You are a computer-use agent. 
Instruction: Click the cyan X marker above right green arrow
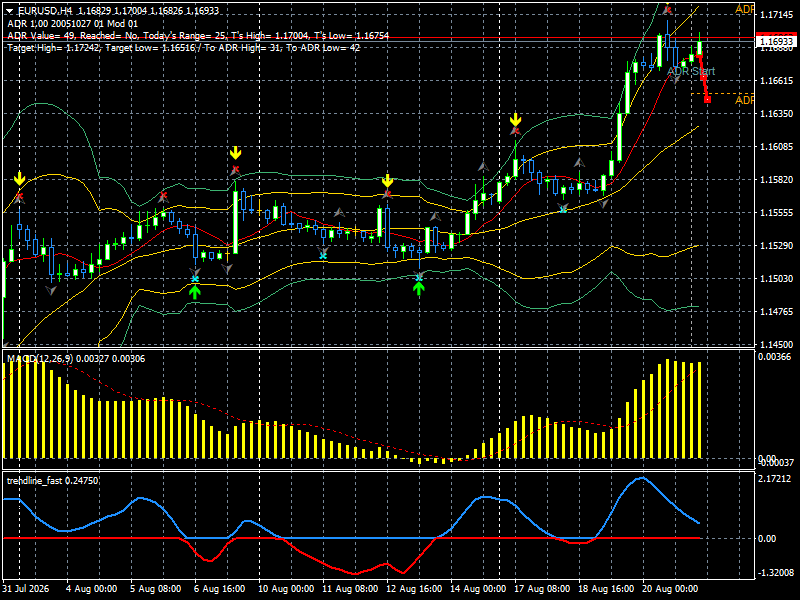coord(419,277)
